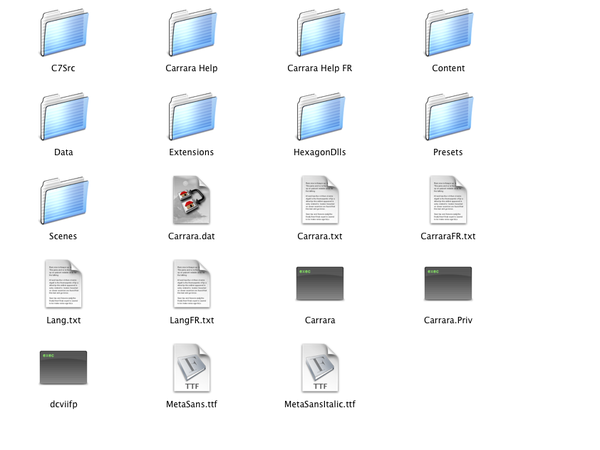600x450 pixels.
Task: Click the Data folder name
Action: point(64,152)
